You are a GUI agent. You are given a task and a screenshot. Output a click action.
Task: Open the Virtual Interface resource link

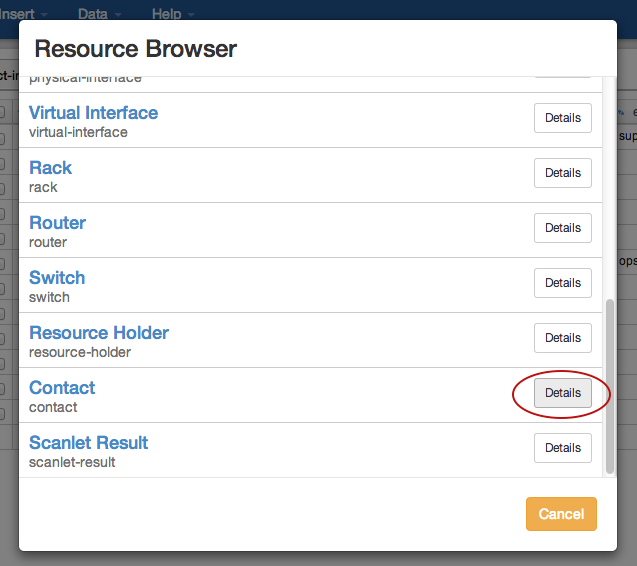click(93, 113)
